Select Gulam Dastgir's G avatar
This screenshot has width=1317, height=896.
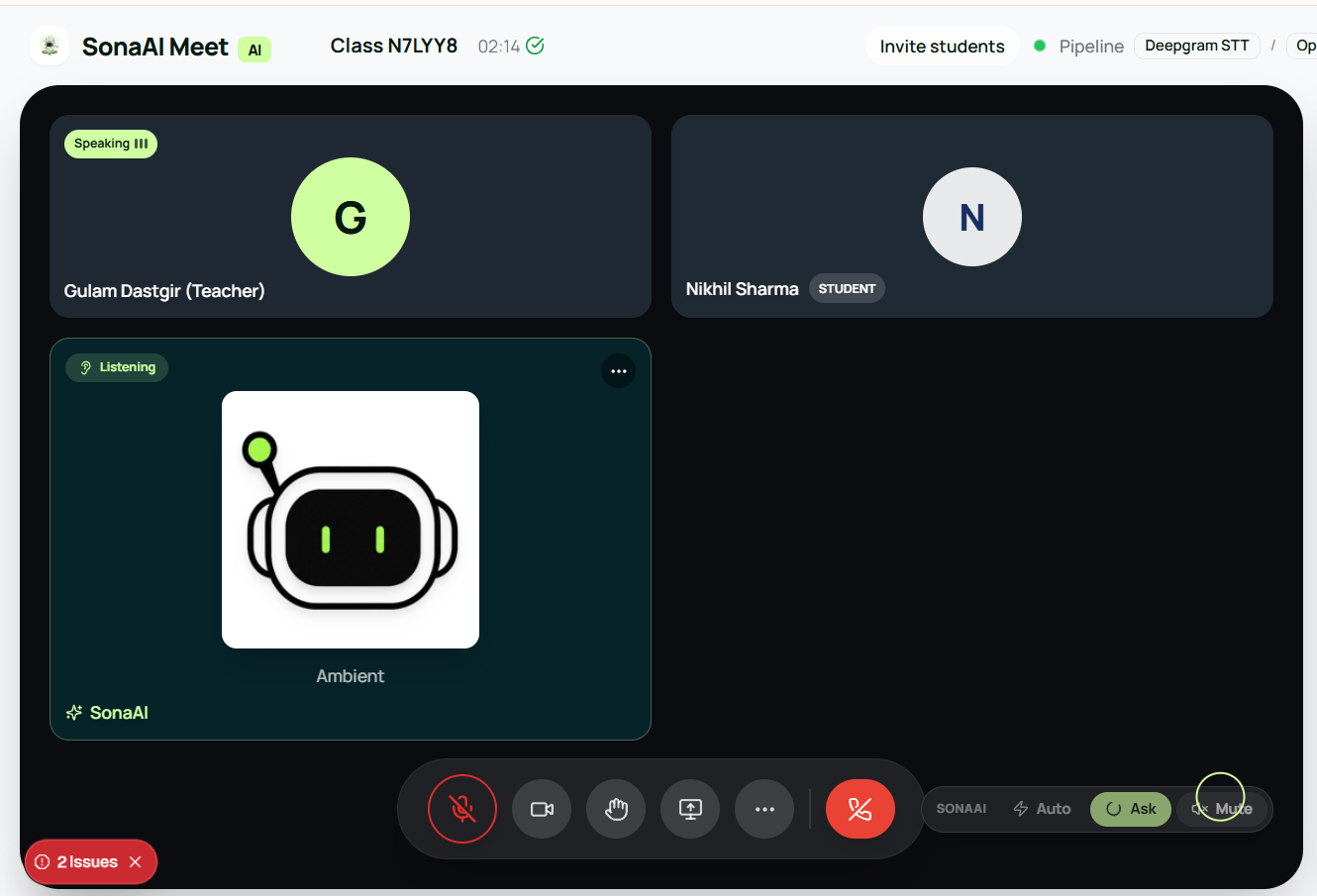(351, 217)
